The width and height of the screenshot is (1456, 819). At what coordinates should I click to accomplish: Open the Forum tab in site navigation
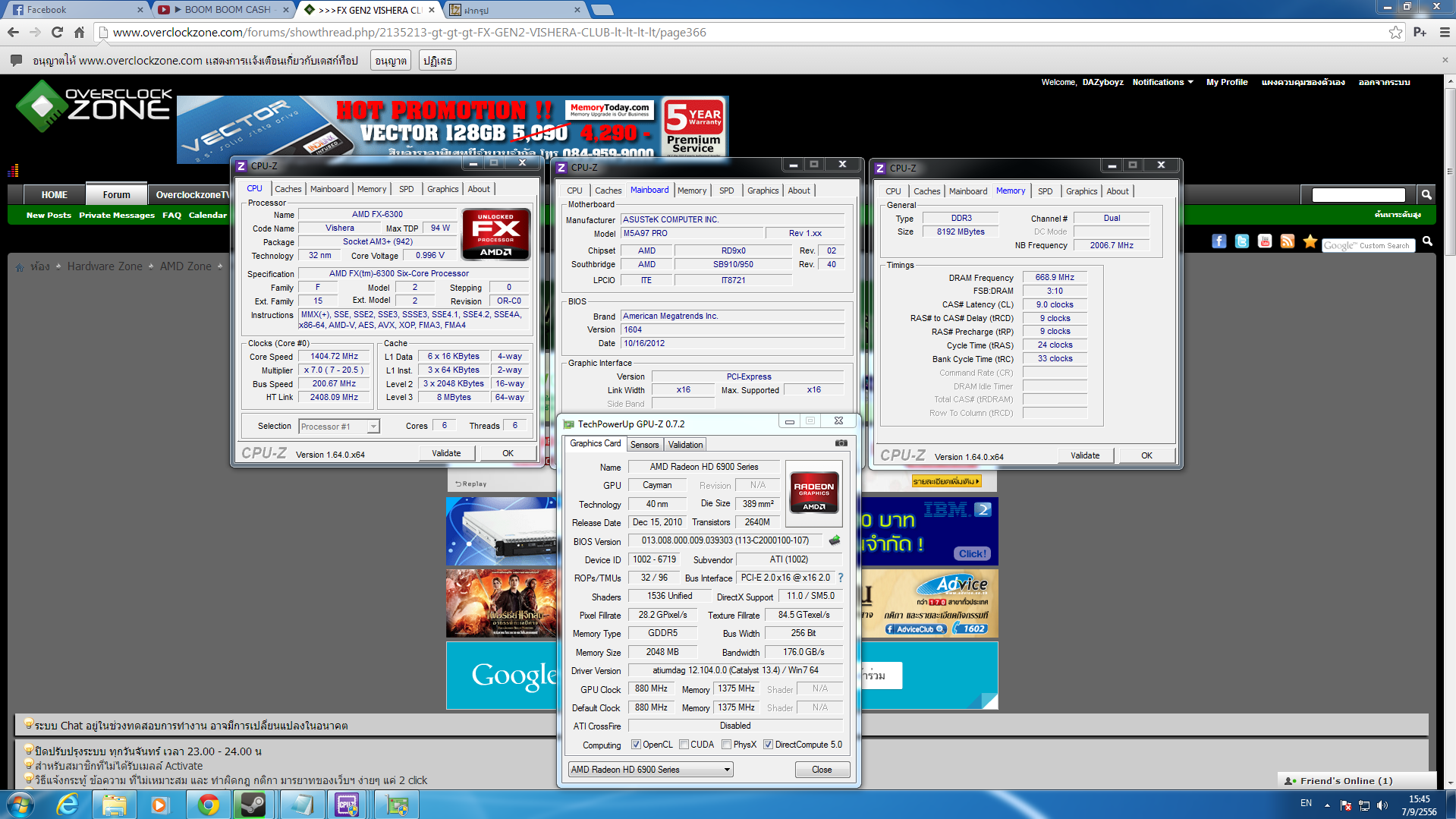click(116, 194)
